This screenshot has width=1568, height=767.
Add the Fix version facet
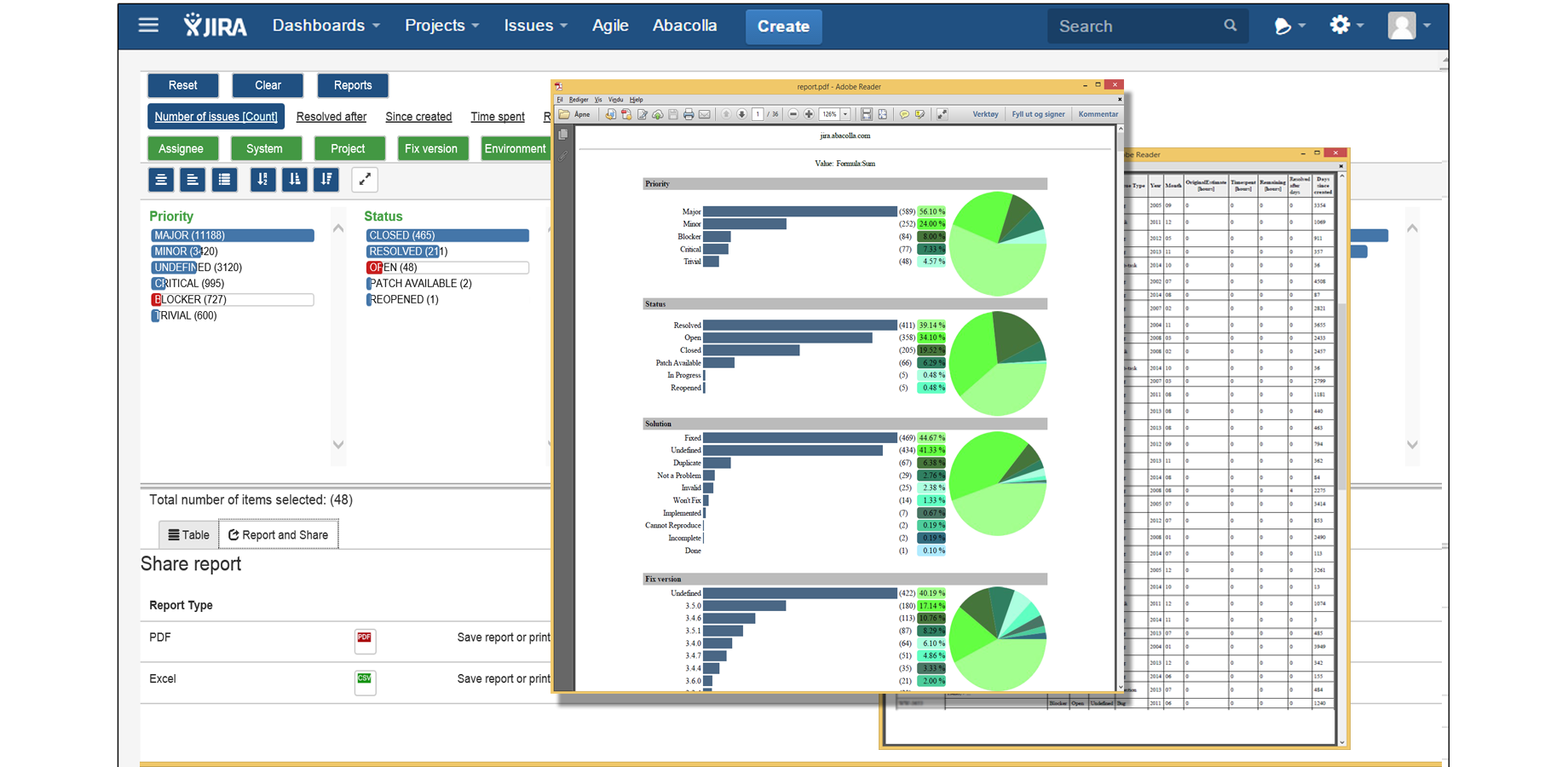coord(431,148)
